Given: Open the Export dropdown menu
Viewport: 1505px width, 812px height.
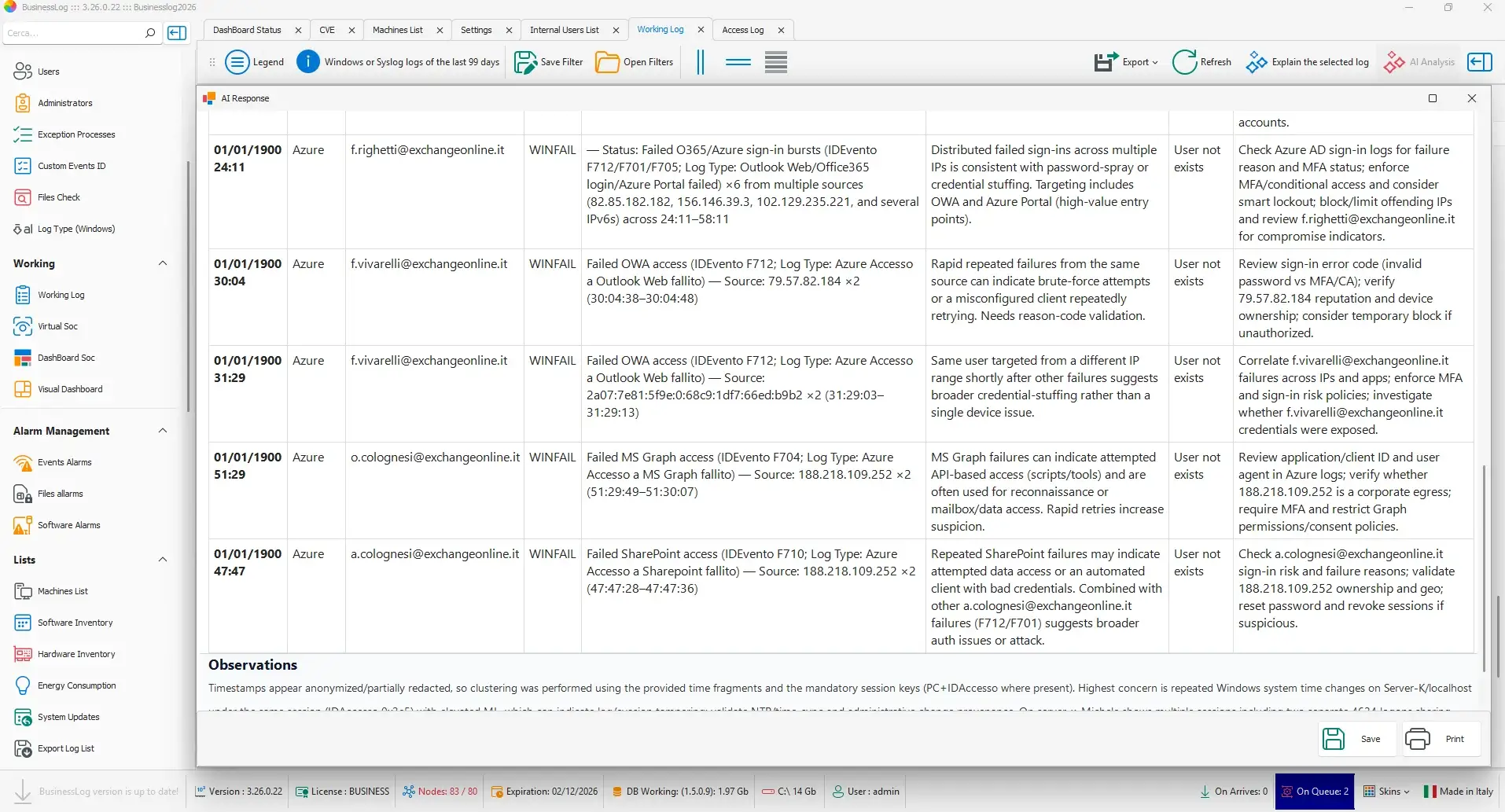Looking at the screenshot, I should click(x=1126, y=62).
